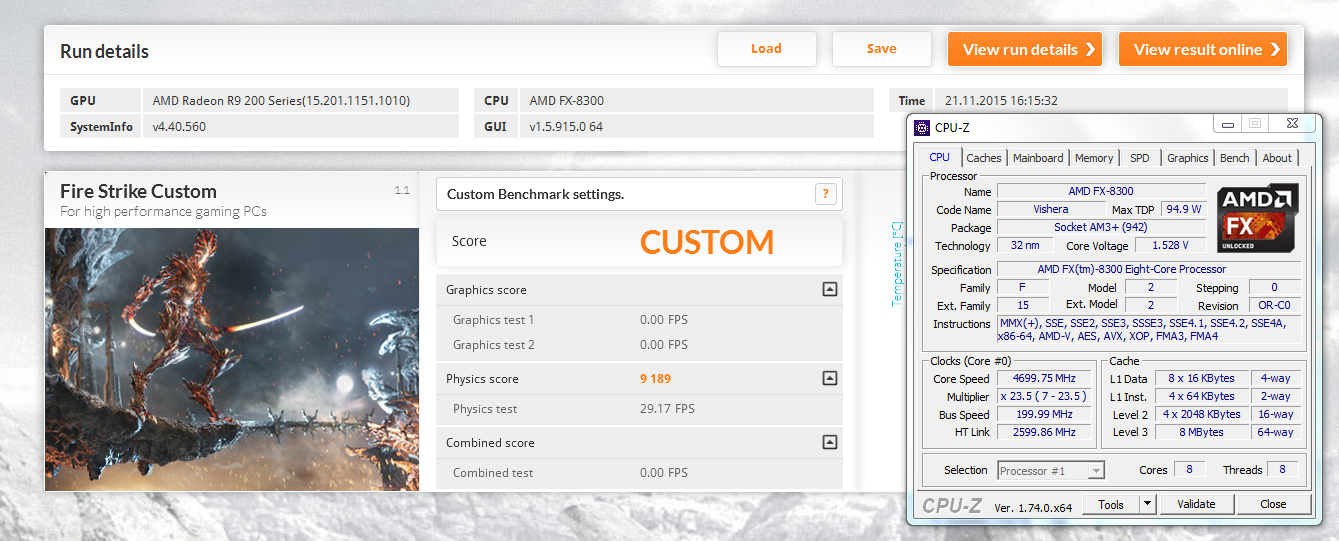1339x541 pixels.
Task: Collapse the Physics score section
Action: point(828,379)
